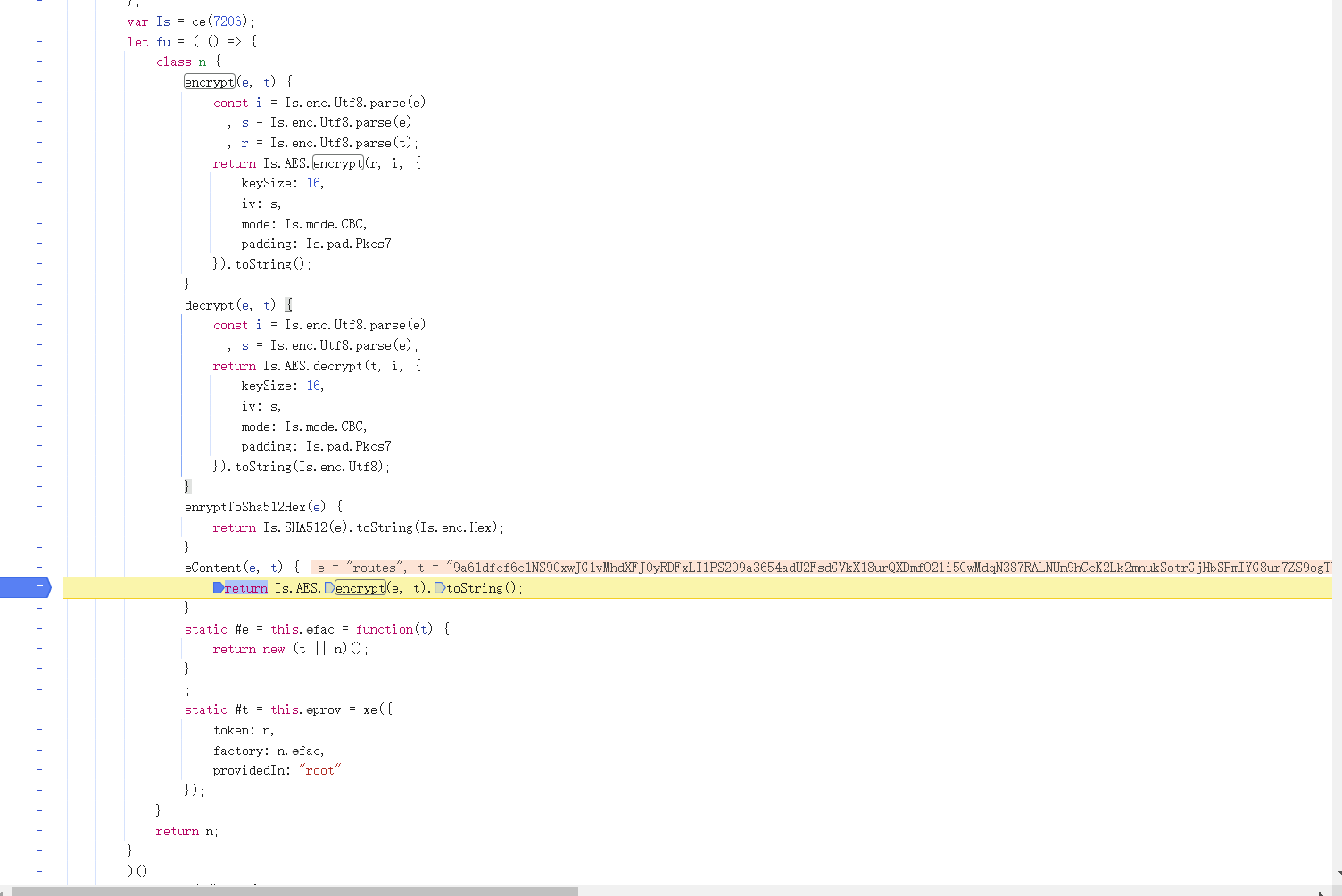This screenshot has width=1342, height=896.
Task: Click the 'return Is.AES.encrypt(r, i, {' line
Action: (x=317, y=163)
